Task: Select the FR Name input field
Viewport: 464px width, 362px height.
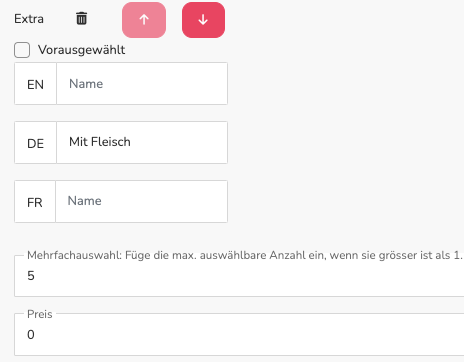Action: (x=141, y=202)
